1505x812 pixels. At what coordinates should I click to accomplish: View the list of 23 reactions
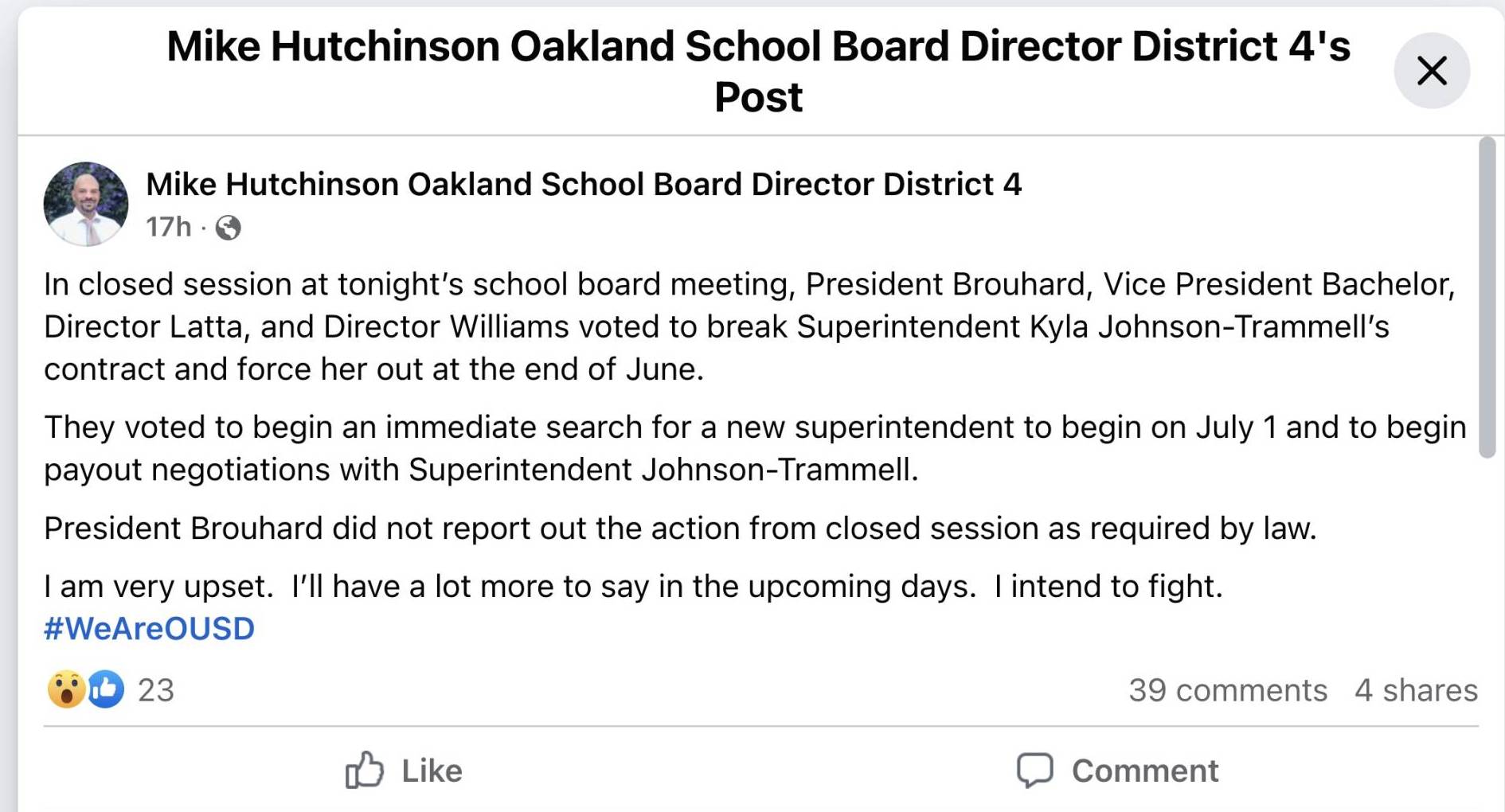(155, 689)
